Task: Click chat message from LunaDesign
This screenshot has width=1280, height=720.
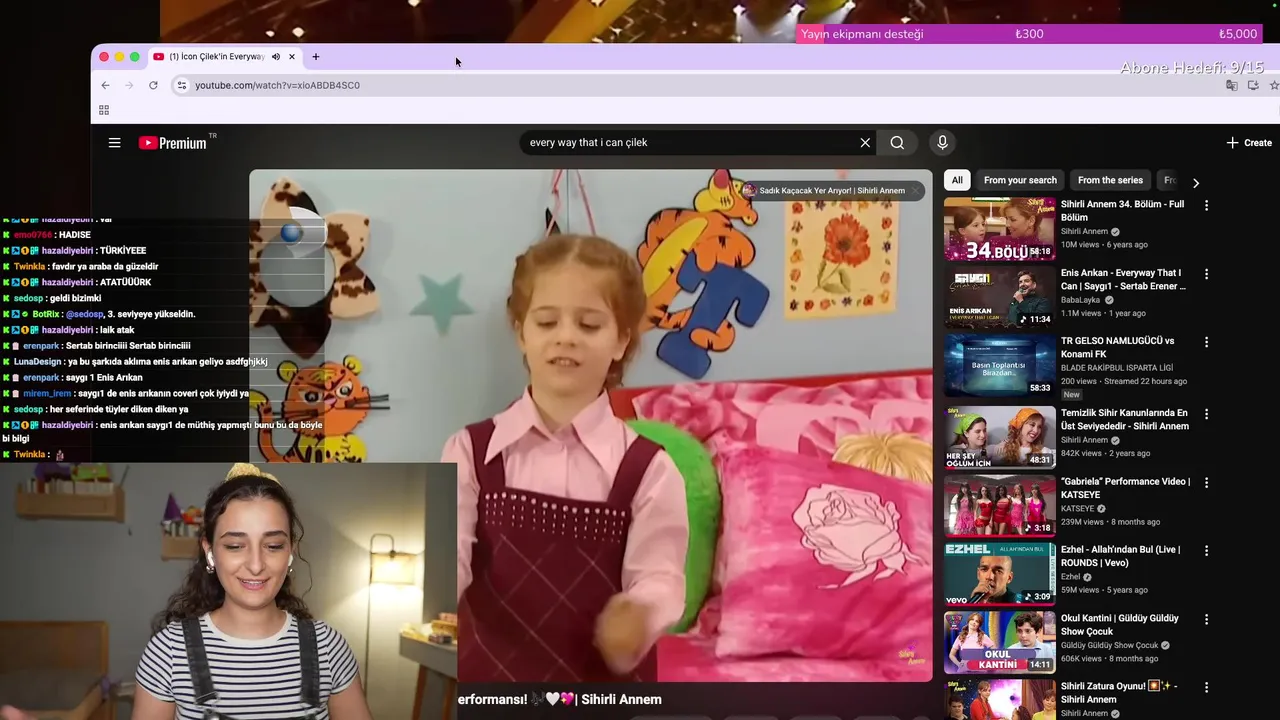Action: pos(135,362)
